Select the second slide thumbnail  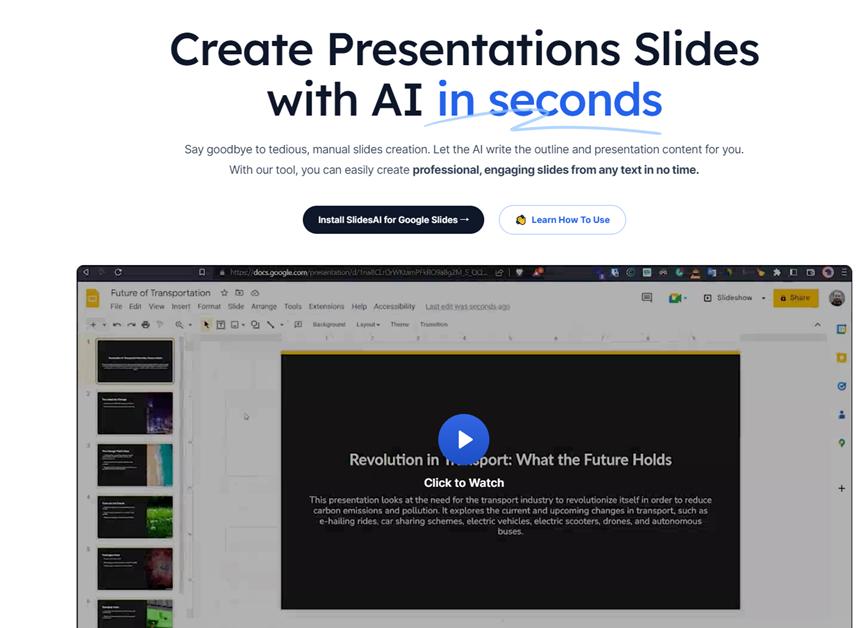(135, 412)
